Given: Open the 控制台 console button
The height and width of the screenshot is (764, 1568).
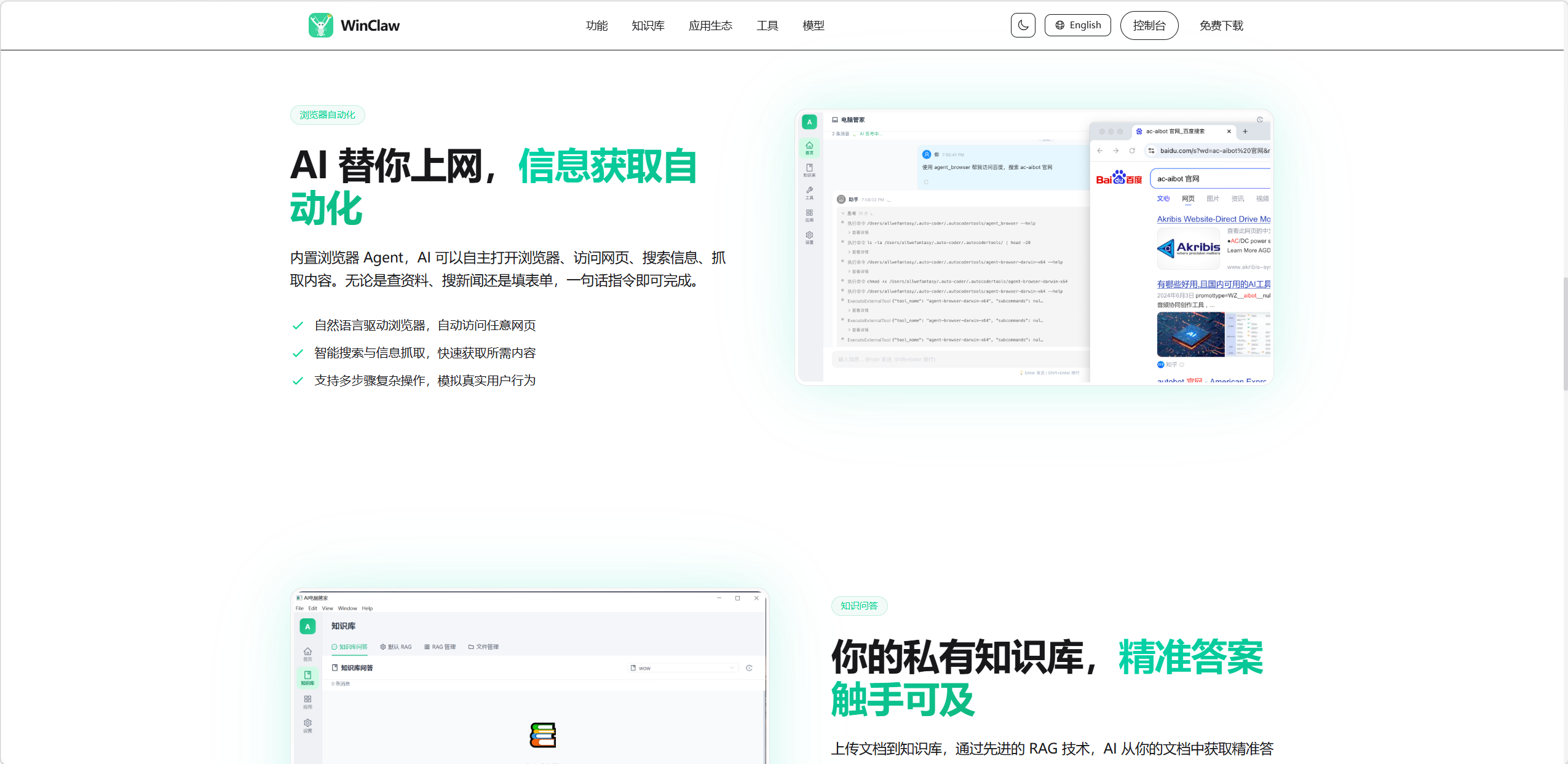Looking at the screenshot, I should click(x=1149, y=25).
